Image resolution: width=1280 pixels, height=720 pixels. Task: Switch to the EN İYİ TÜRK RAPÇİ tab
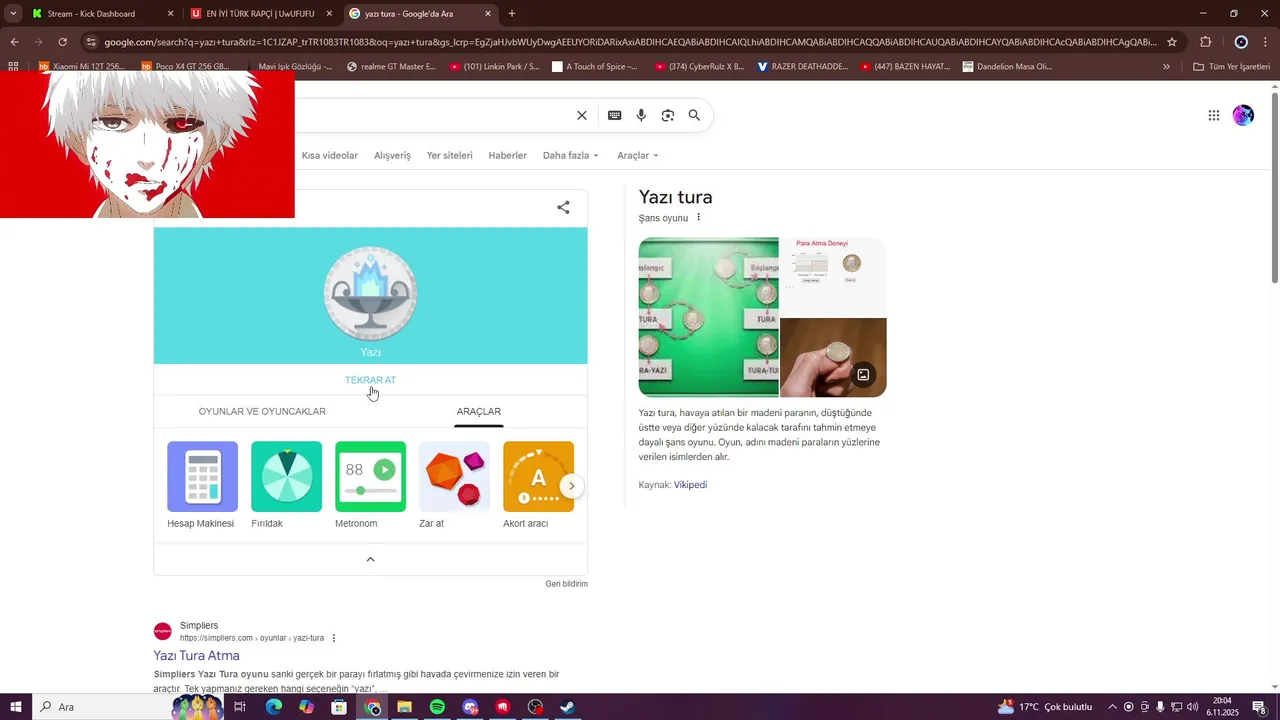click(260, 14)
